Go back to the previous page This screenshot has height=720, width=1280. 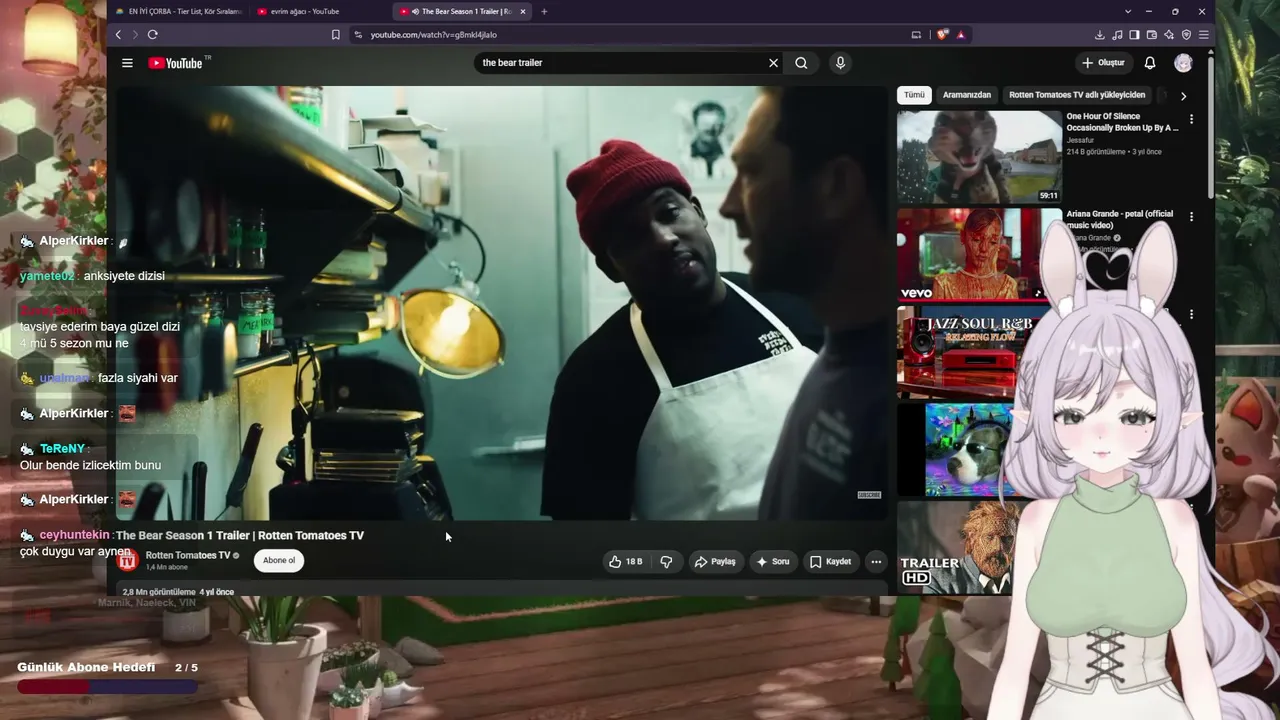coord(118,35)
